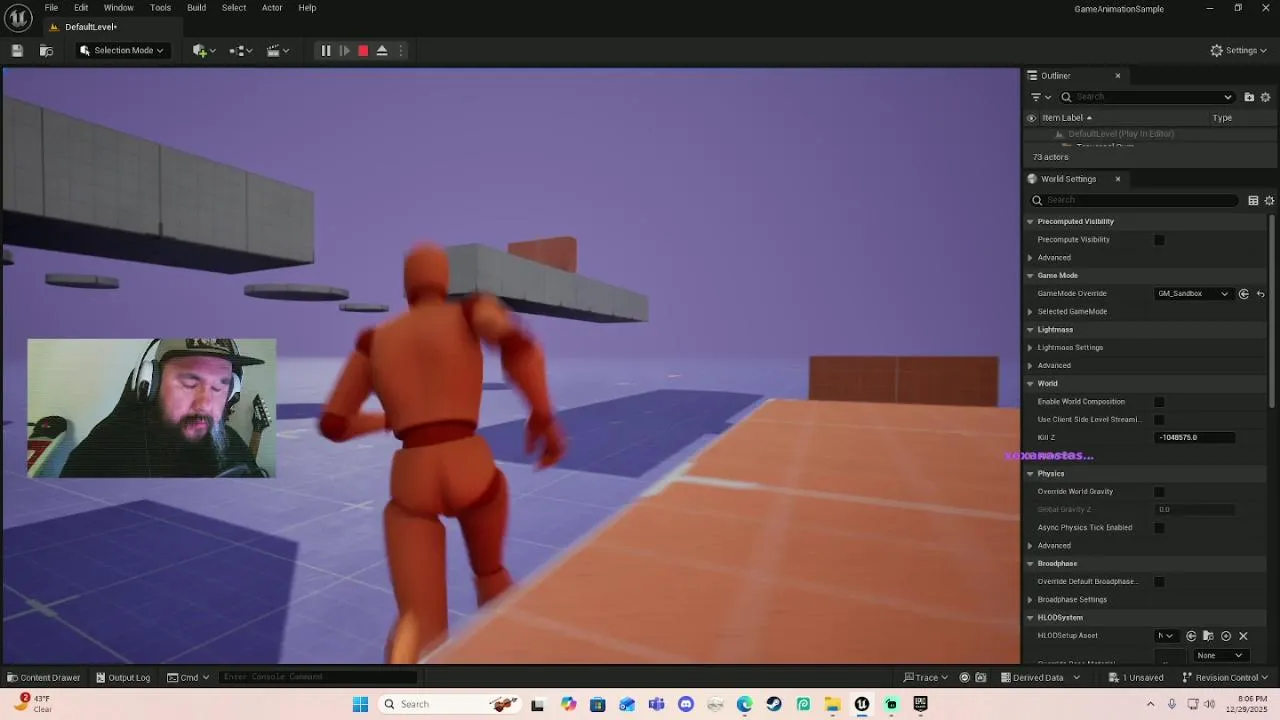Open Outliner settings gear

tap(1265, 97)
